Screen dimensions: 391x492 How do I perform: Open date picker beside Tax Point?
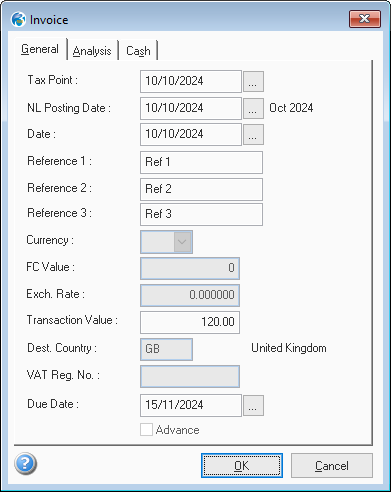253,81
